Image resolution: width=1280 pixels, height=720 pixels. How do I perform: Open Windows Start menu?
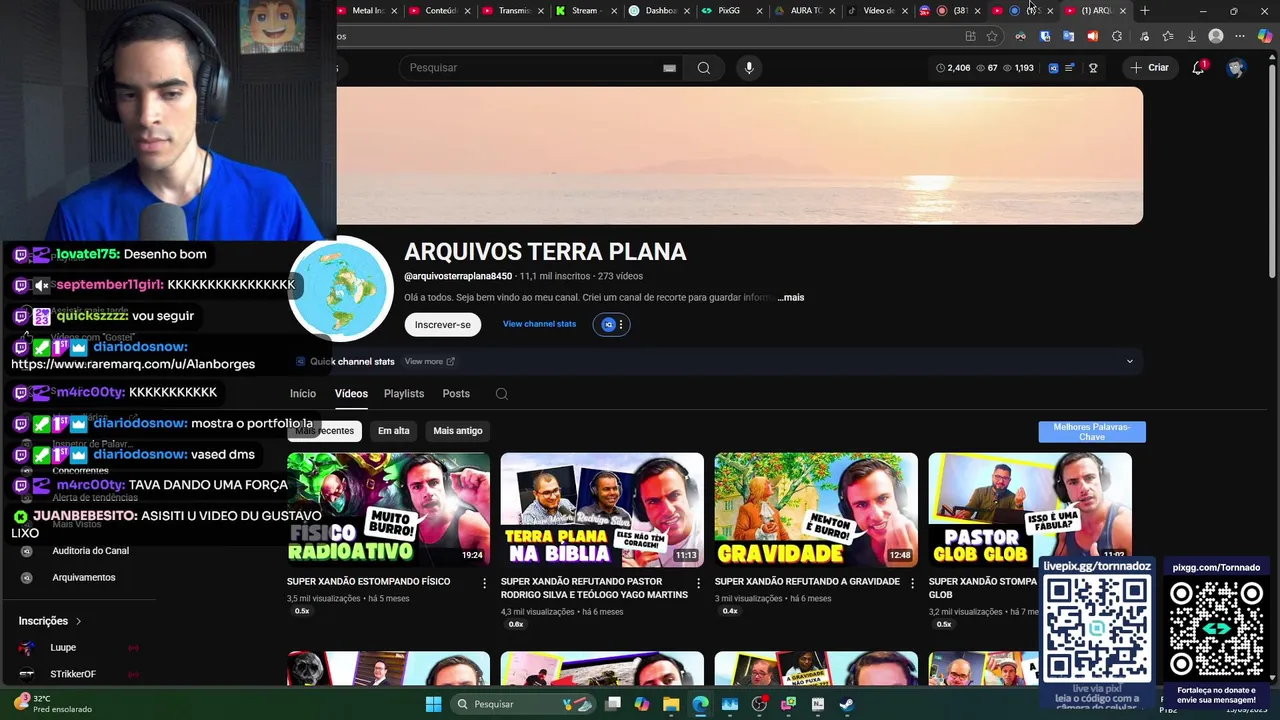(x=433, y=704)
